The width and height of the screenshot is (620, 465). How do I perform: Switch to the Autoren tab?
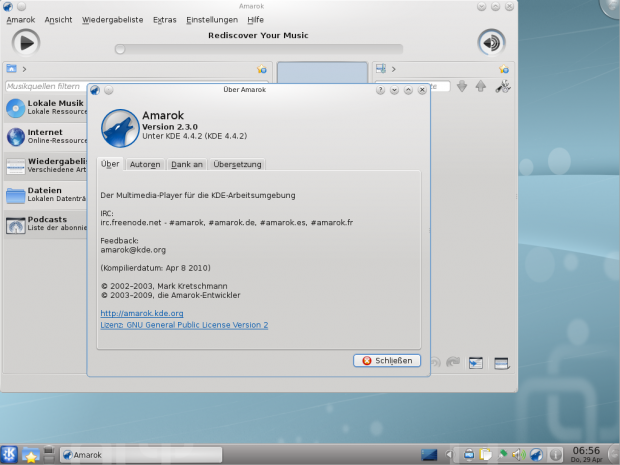tap(145, 164)
